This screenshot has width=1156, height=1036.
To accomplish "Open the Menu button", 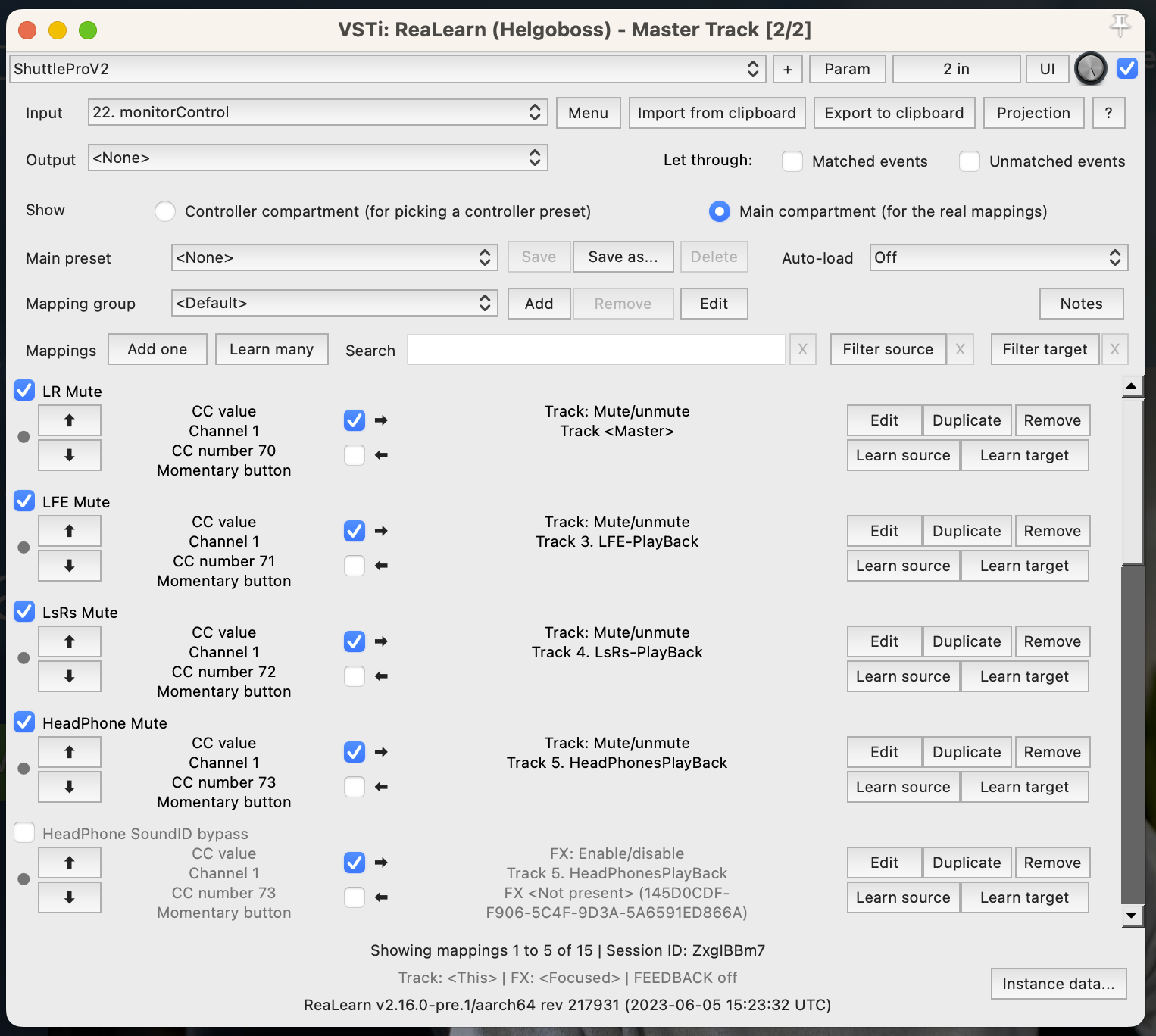I will tap(588, 113).
